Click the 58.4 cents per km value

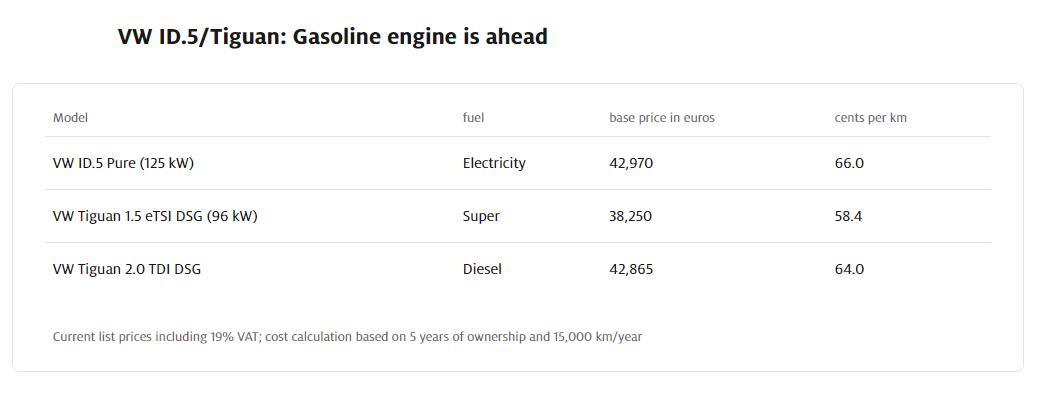[848, 216]
